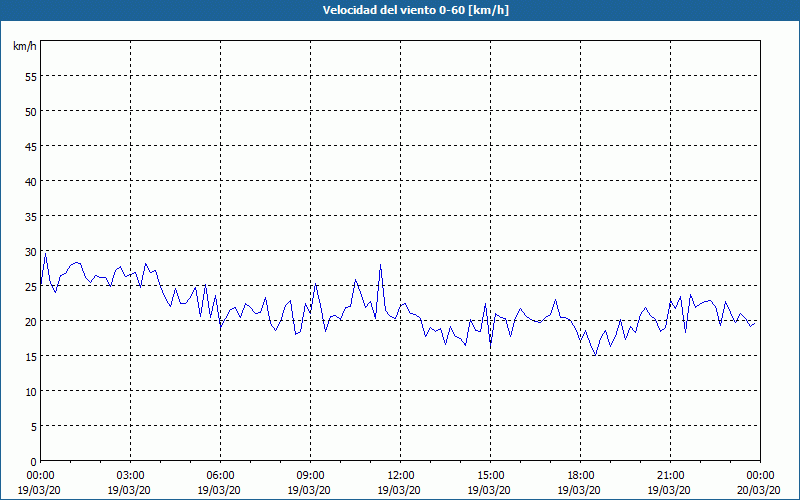The height and width of the screenshot is (500, 800).
Task: Select the 15 value on the y-axis
Action: (x=31, y=356)
